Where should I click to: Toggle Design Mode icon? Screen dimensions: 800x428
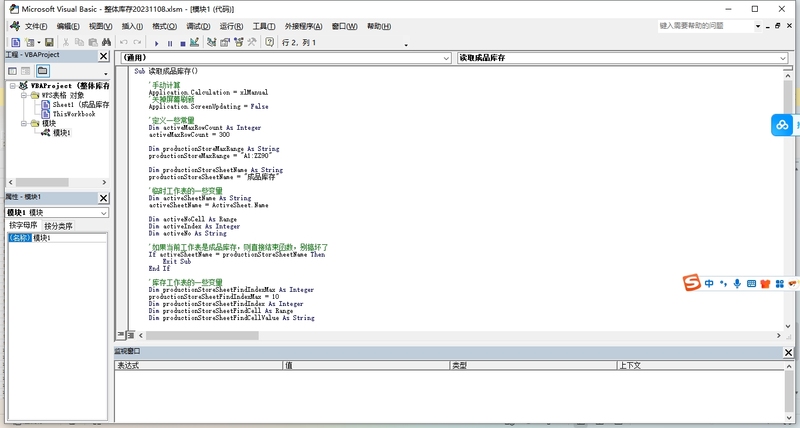point(194,42)
